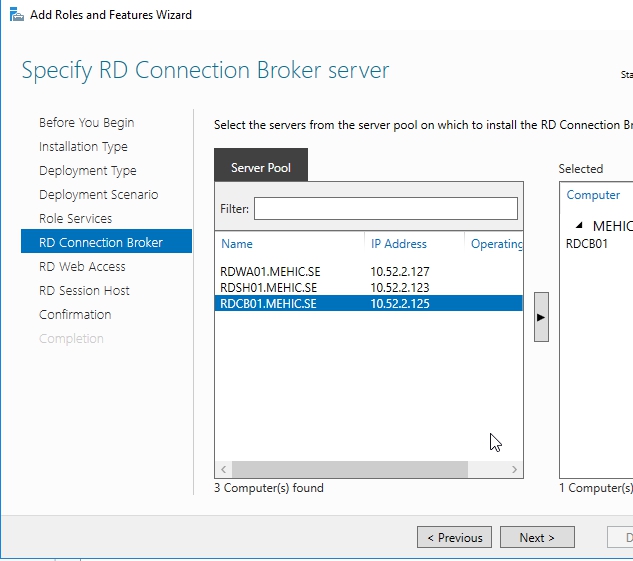Click the wizard icon in title bar
The image size is (633, 561).
(14, 15)
